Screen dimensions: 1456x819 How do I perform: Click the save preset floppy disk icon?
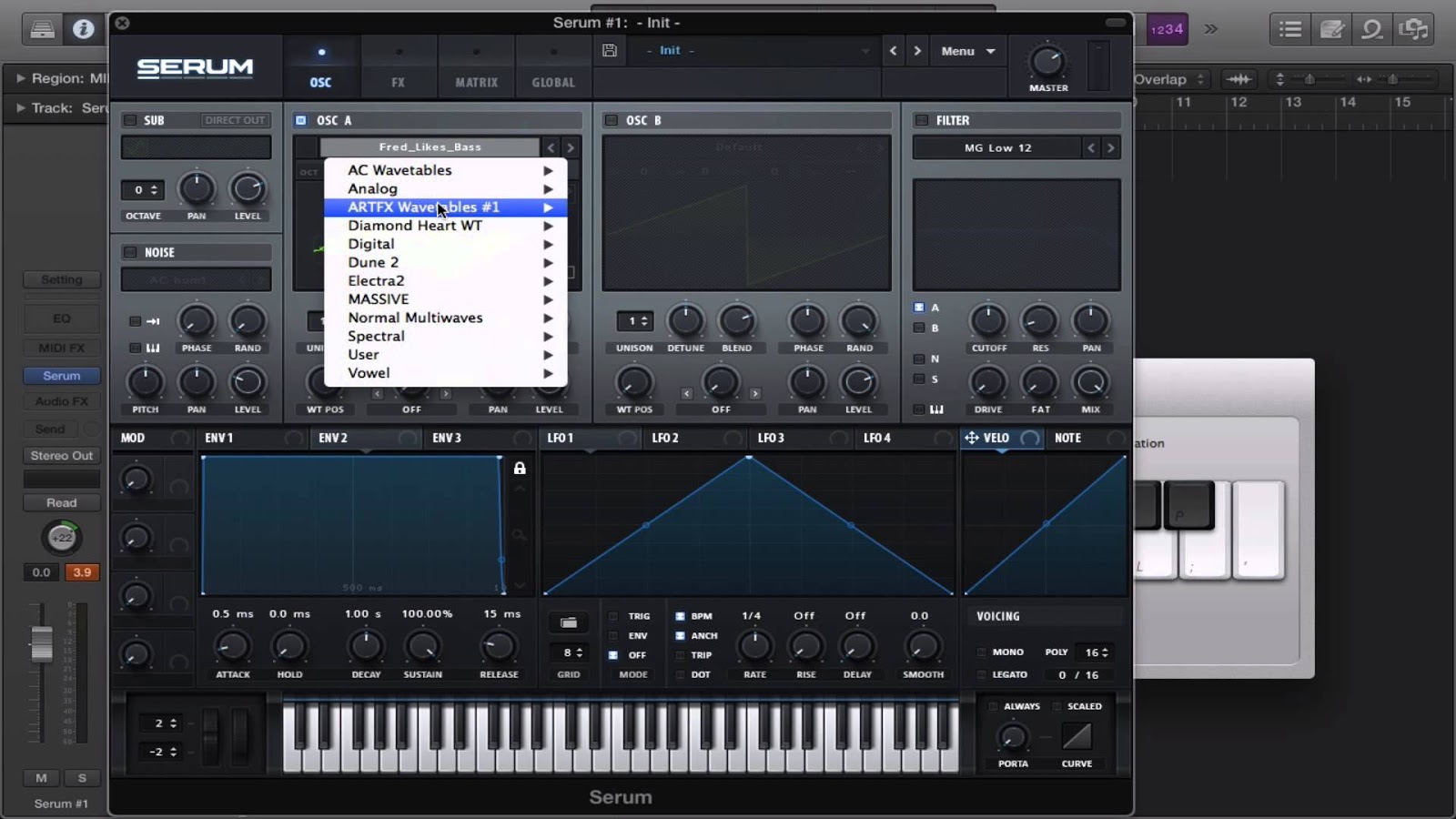(x=610, y=51)
